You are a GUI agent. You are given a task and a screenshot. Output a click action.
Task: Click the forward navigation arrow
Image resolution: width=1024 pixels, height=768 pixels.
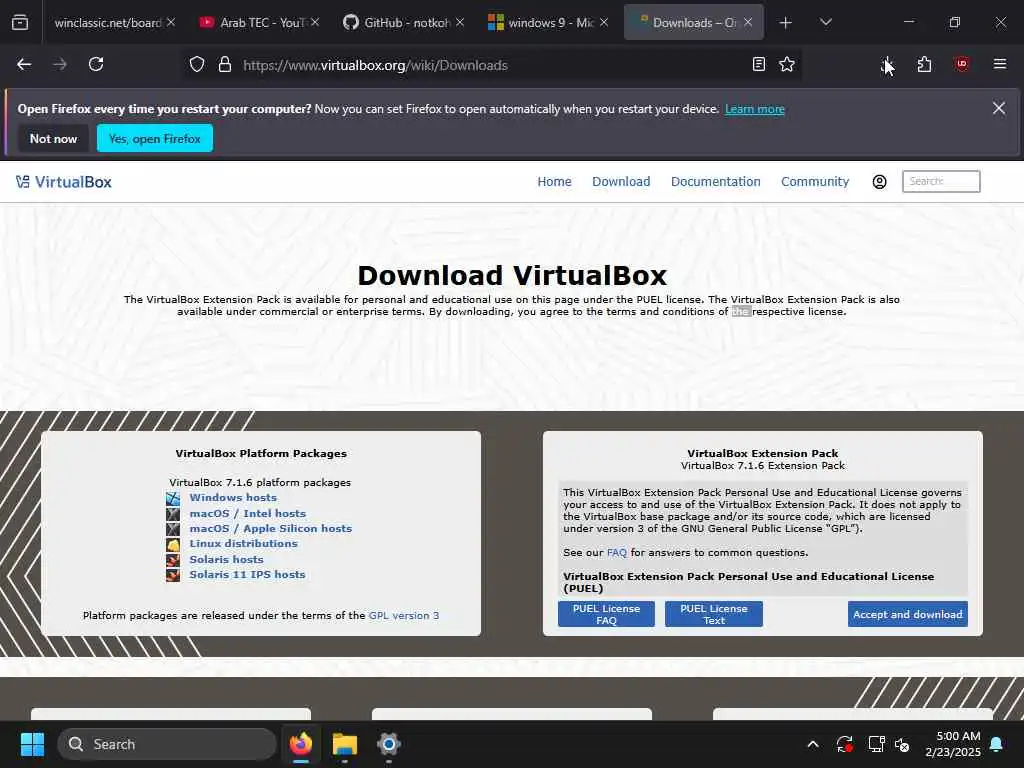coord(60,65)
